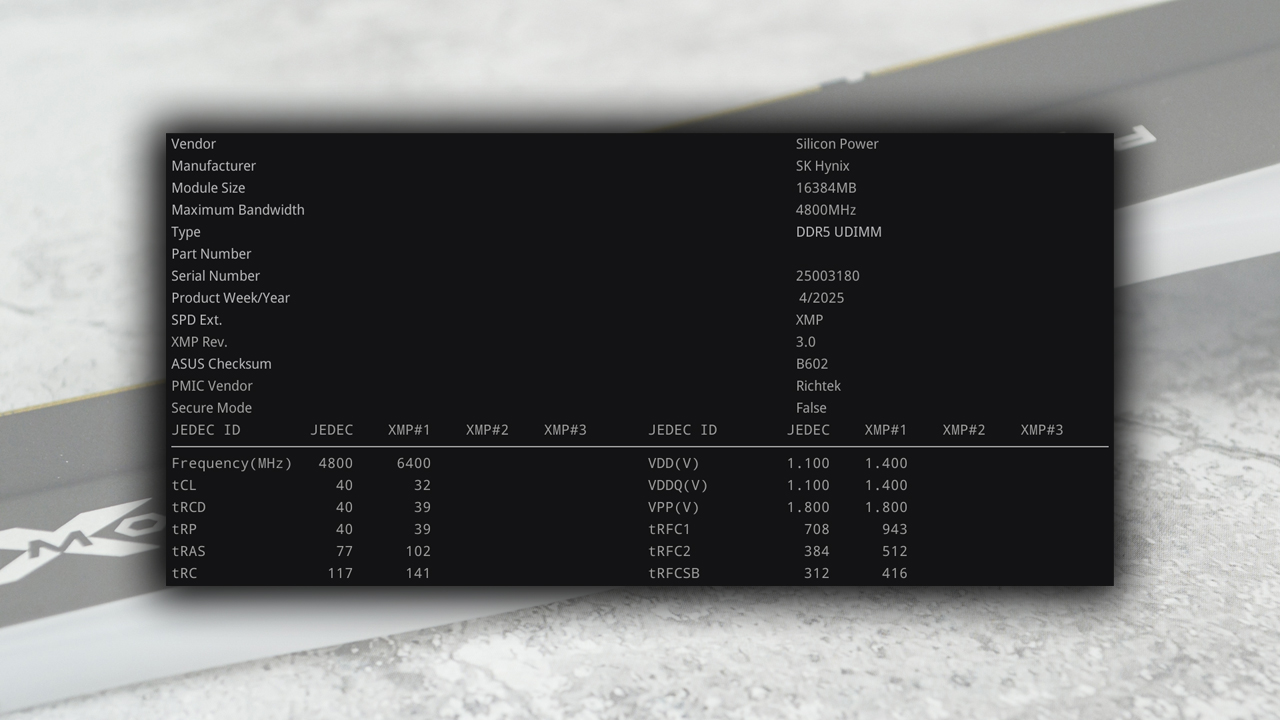Click the VDD(V) row label
This screenshot has width=1280, height=720.
[674, 463]
